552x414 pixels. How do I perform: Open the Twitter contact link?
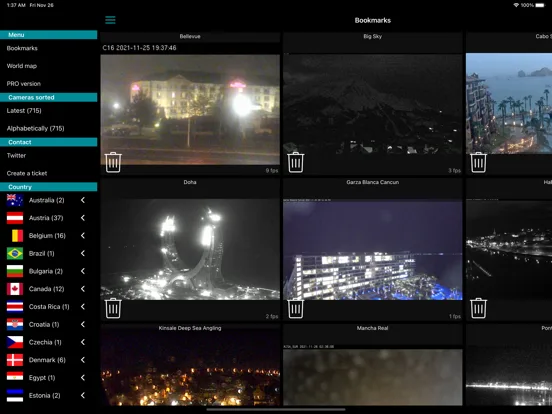tap(16, 155)
